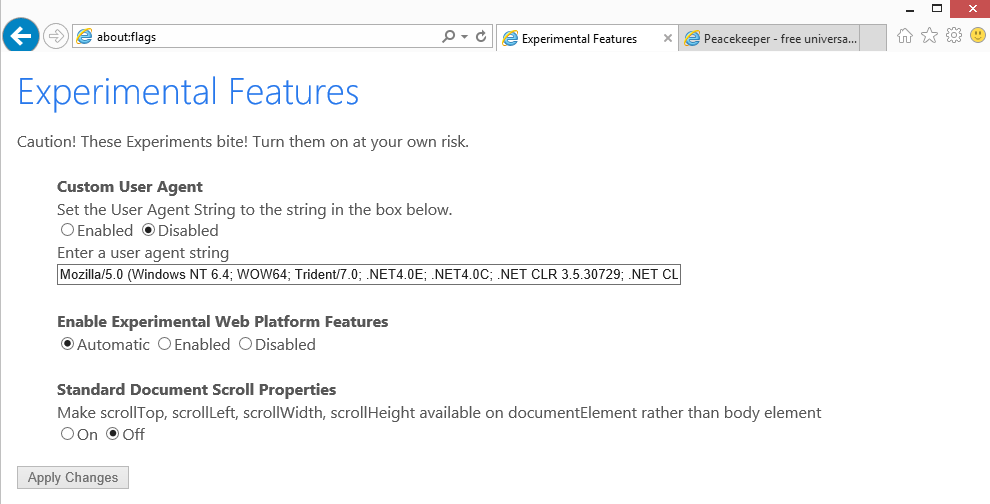Click the Home icon
This screenshot has width=990, height=504.
click(905, 35)
